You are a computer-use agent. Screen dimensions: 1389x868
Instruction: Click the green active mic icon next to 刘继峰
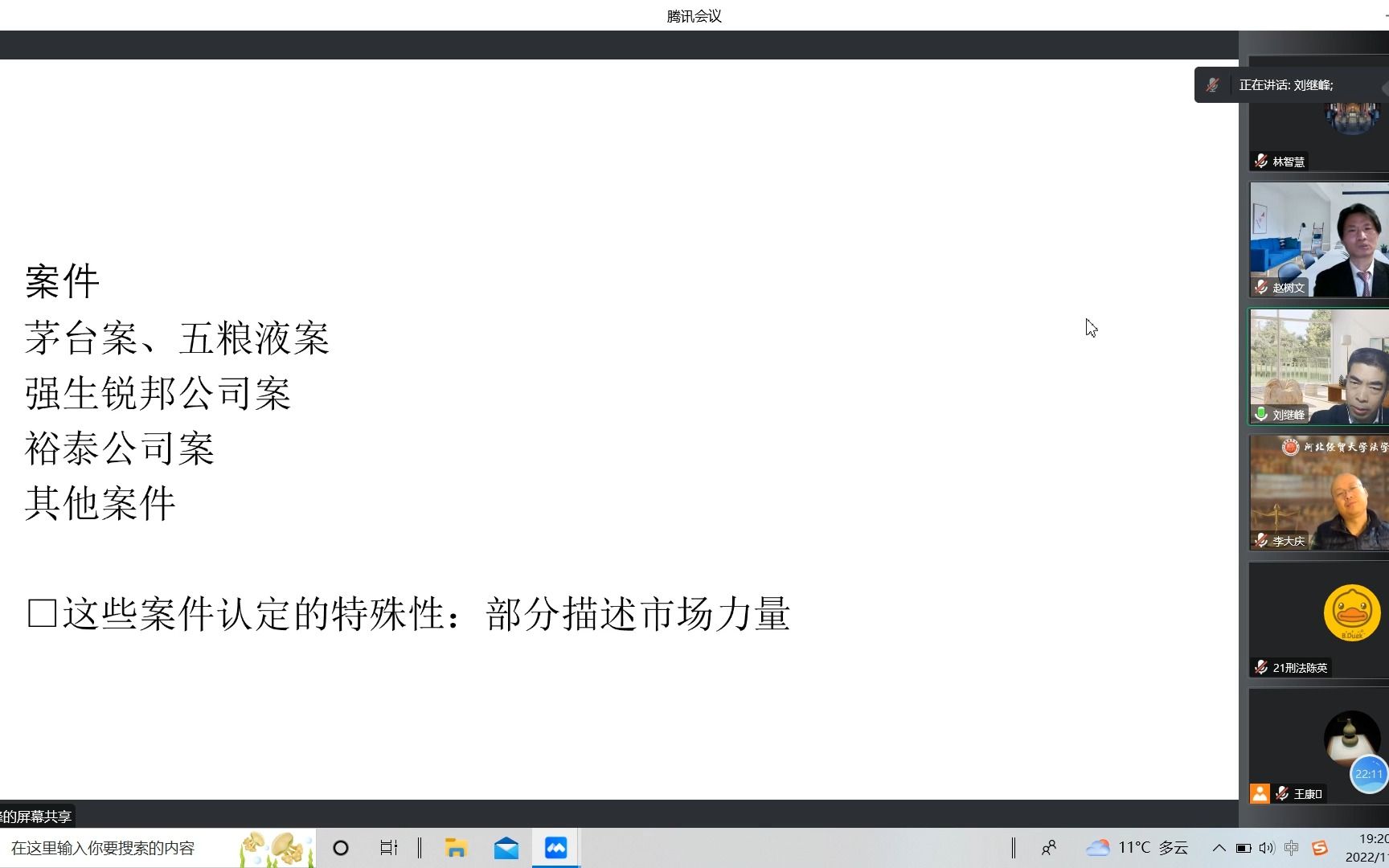point(1261,414)
